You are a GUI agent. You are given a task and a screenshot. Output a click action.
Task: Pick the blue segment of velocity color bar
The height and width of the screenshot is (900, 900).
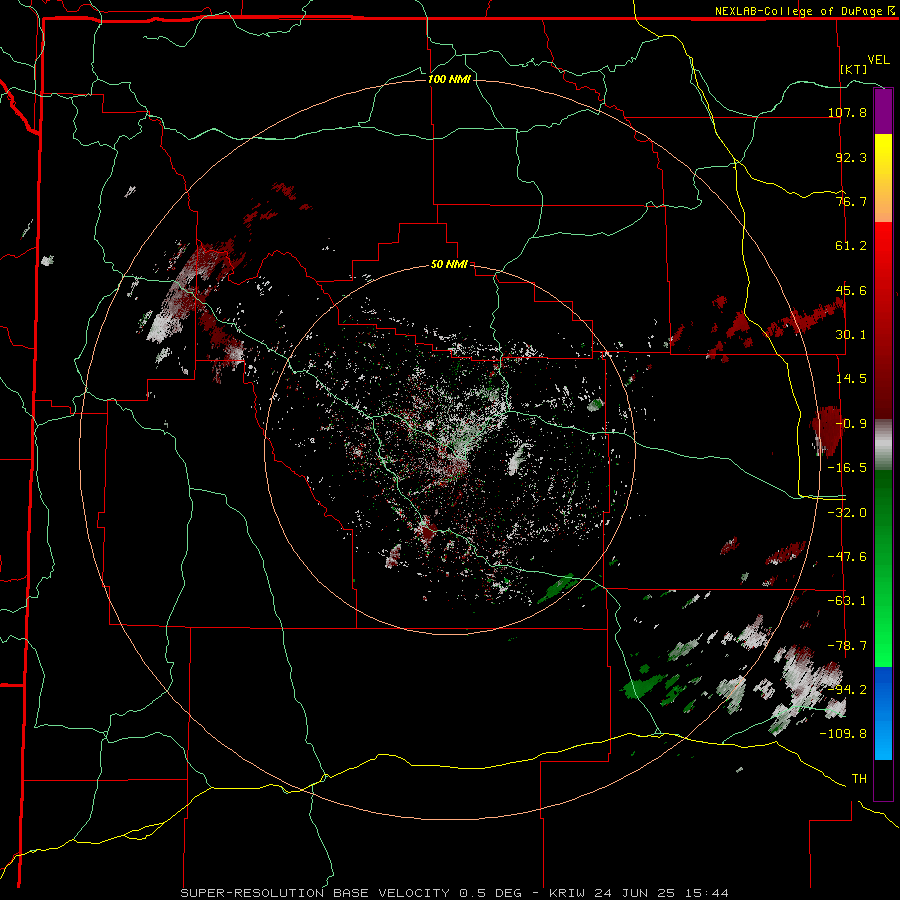click(883, 713)
